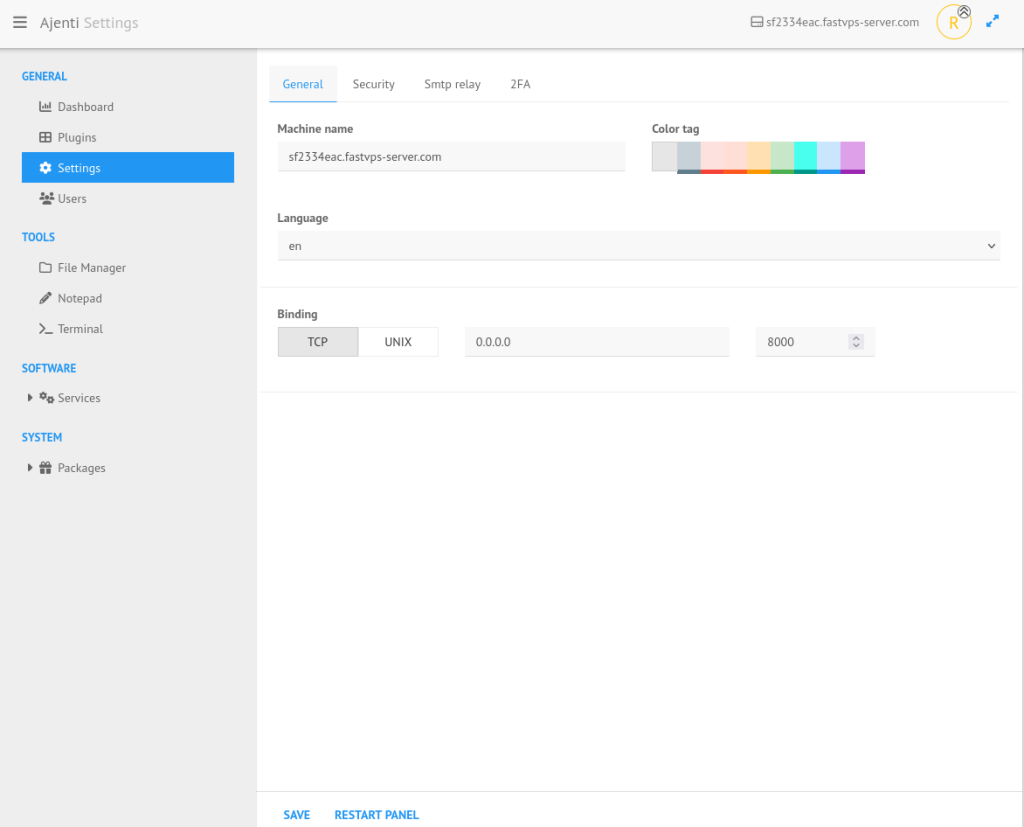Viewport: 1024px width, 827px height.
Task: Open Dashboard via its chart icon
Action: tap(45, 107)
